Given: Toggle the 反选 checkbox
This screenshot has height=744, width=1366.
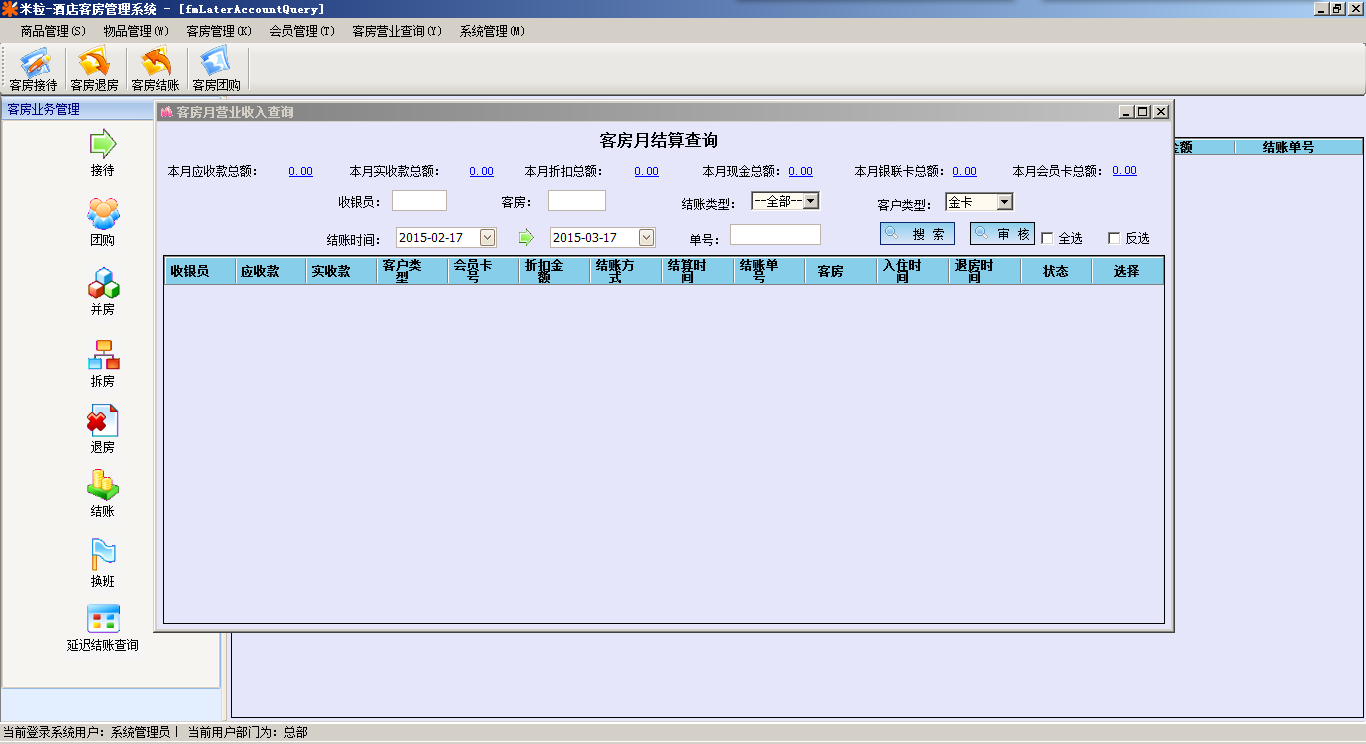Looking at the screenshot, I should (1114, 238).
